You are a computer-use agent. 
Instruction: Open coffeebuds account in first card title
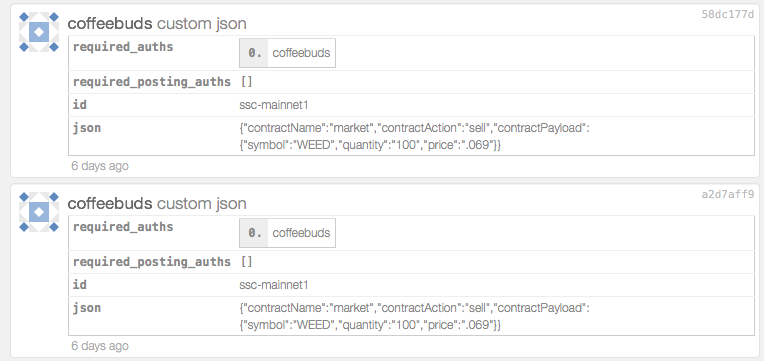pyautogui.click(x=110, y=23)
